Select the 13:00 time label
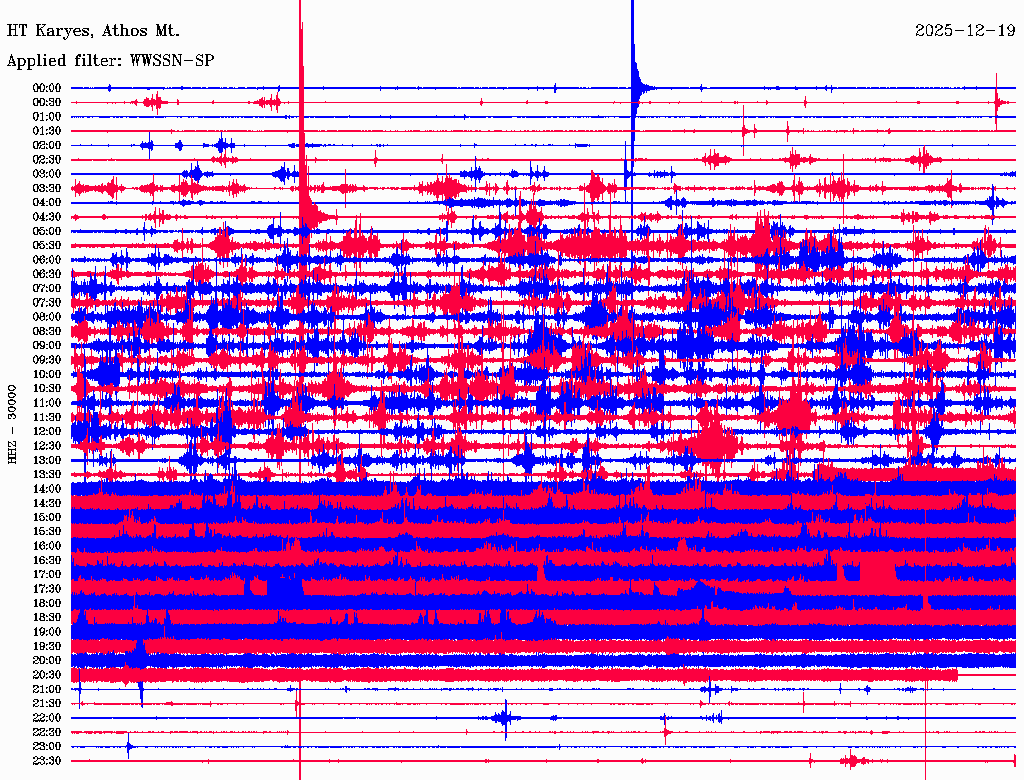The width and height of the screenshot is (1024, 780). coord(46,461)
